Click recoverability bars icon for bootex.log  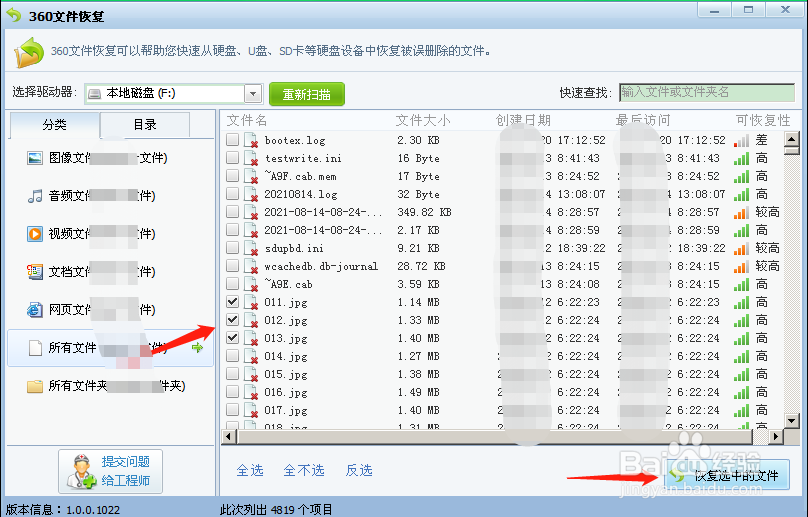742,140
